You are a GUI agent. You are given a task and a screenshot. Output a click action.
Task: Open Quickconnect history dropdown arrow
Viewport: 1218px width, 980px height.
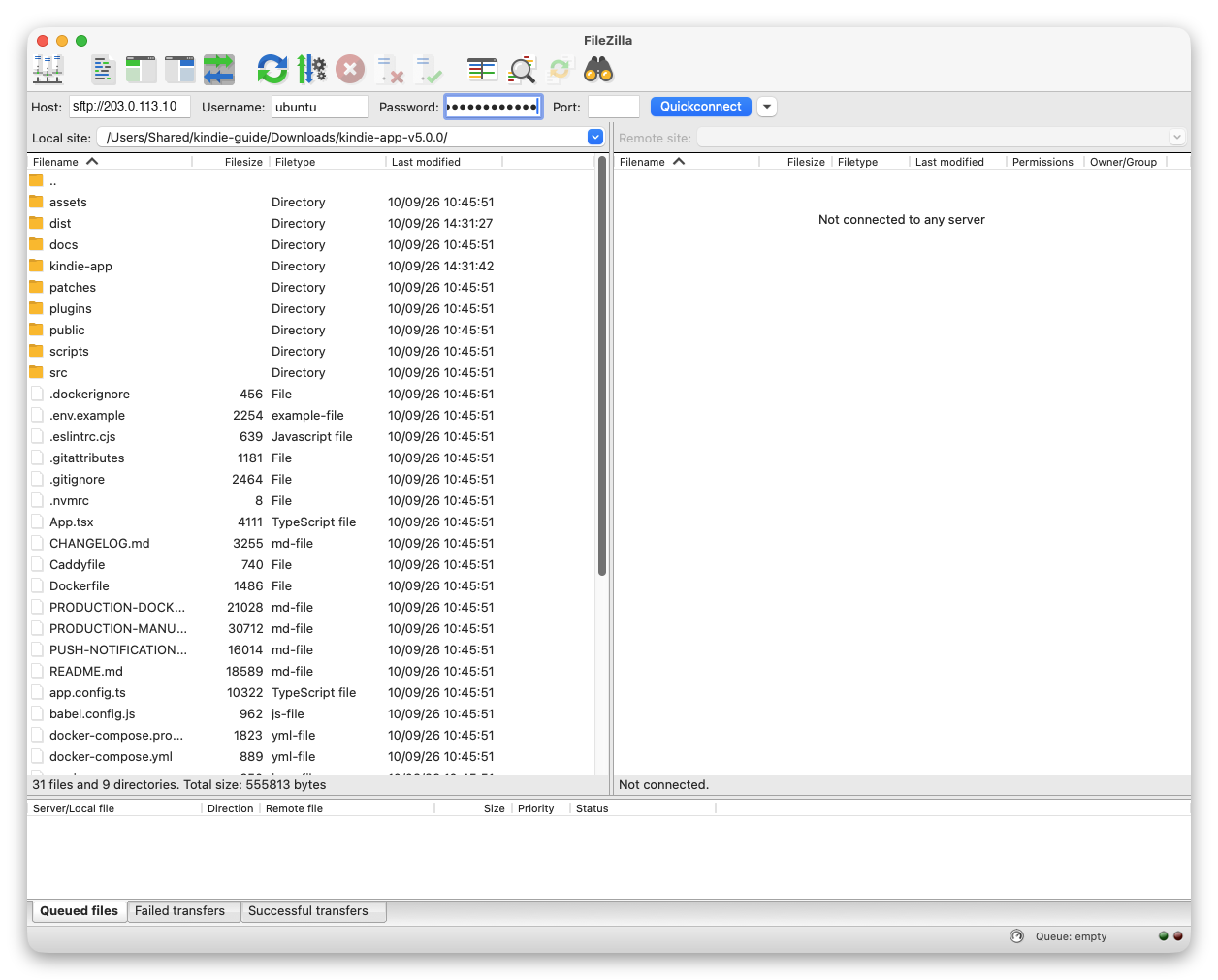[767, 107]
